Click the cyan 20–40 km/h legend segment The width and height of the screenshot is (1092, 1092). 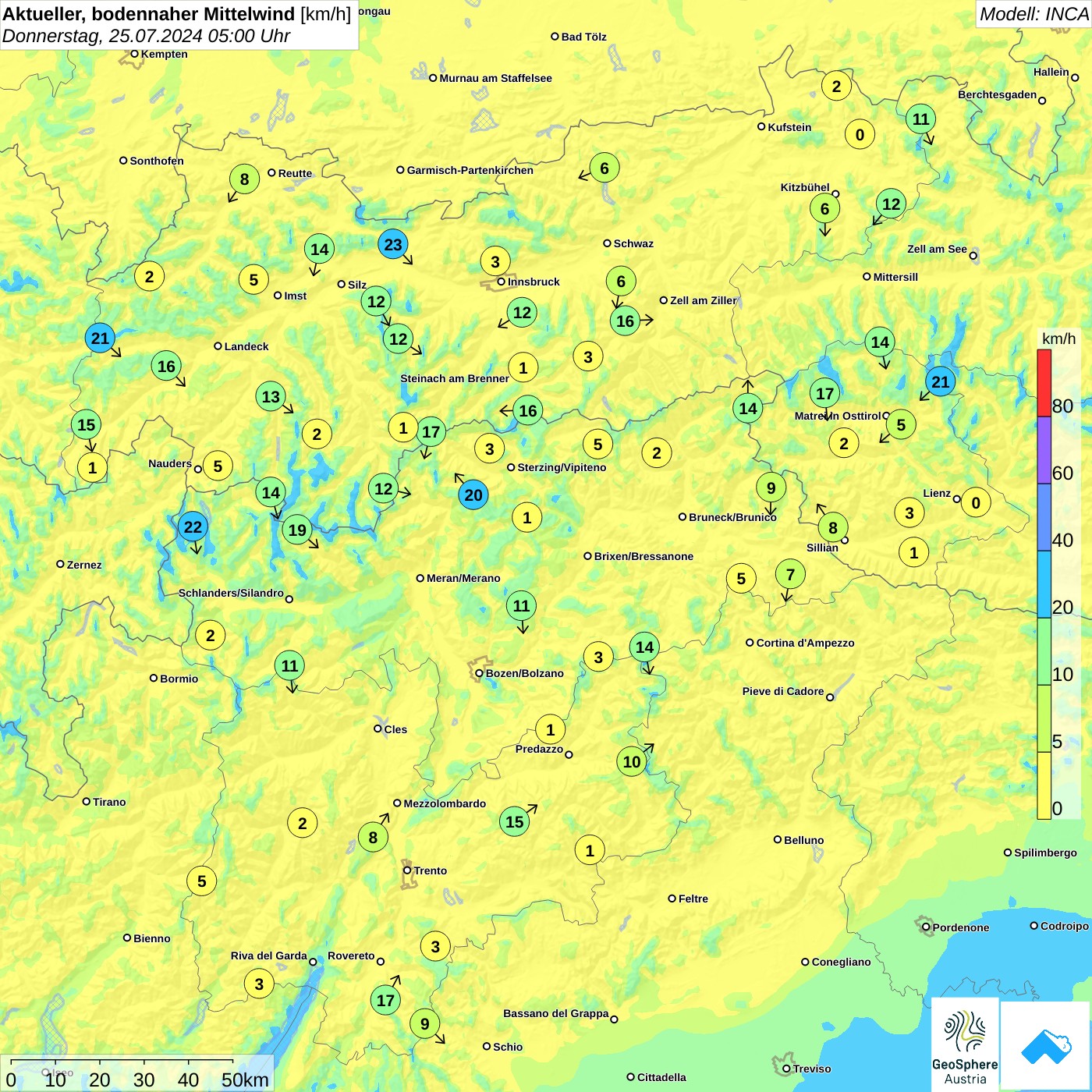(x=1044, y=584)
